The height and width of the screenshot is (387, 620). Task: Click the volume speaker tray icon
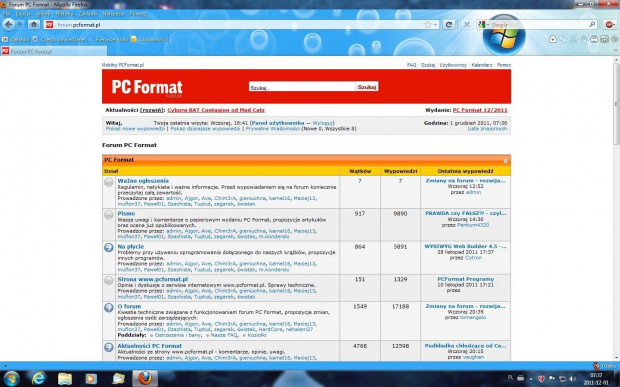pos(572,379)
